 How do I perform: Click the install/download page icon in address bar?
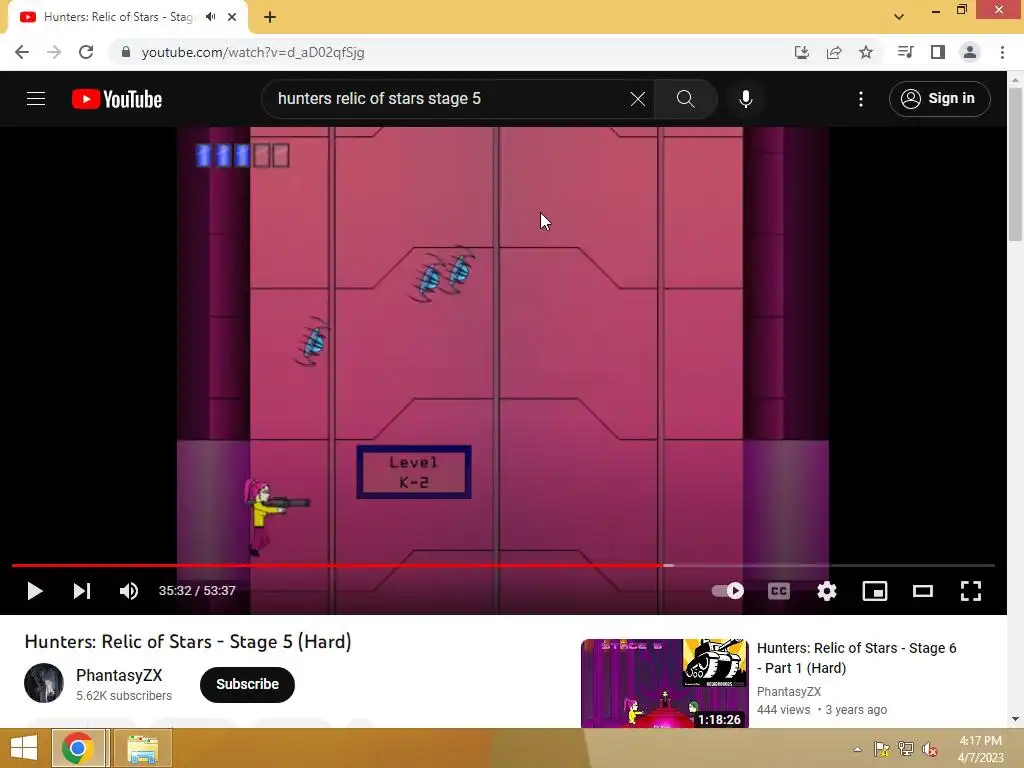coord(802,52)
